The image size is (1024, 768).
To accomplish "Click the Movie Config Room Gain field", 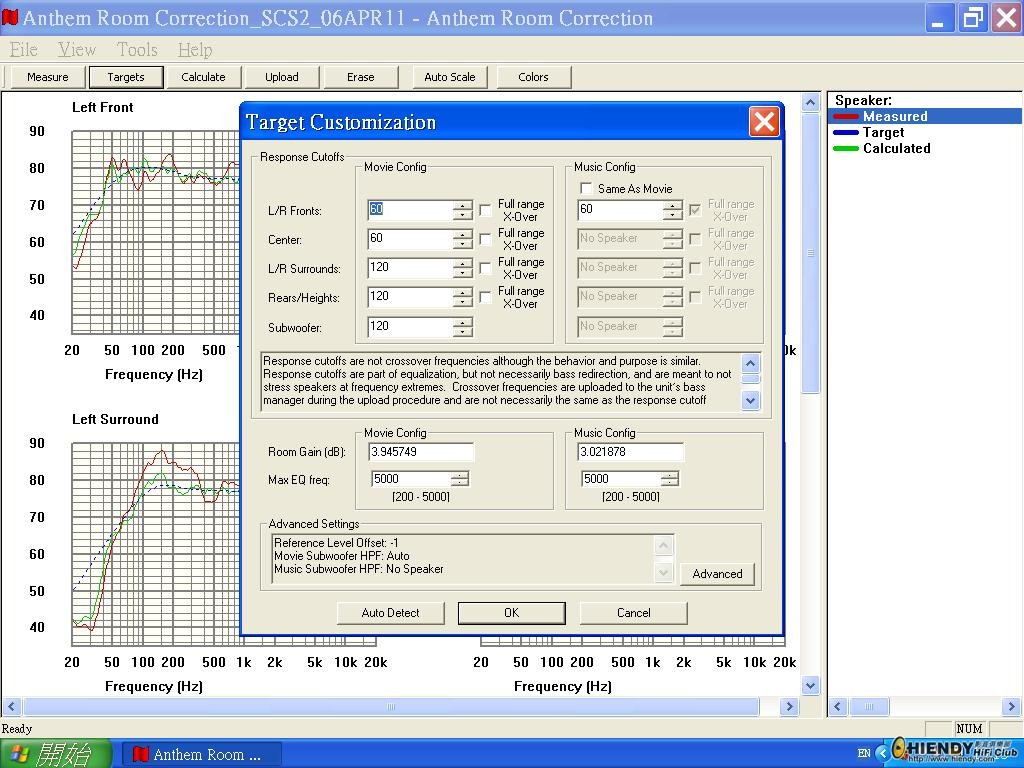I will click(421, 452).
